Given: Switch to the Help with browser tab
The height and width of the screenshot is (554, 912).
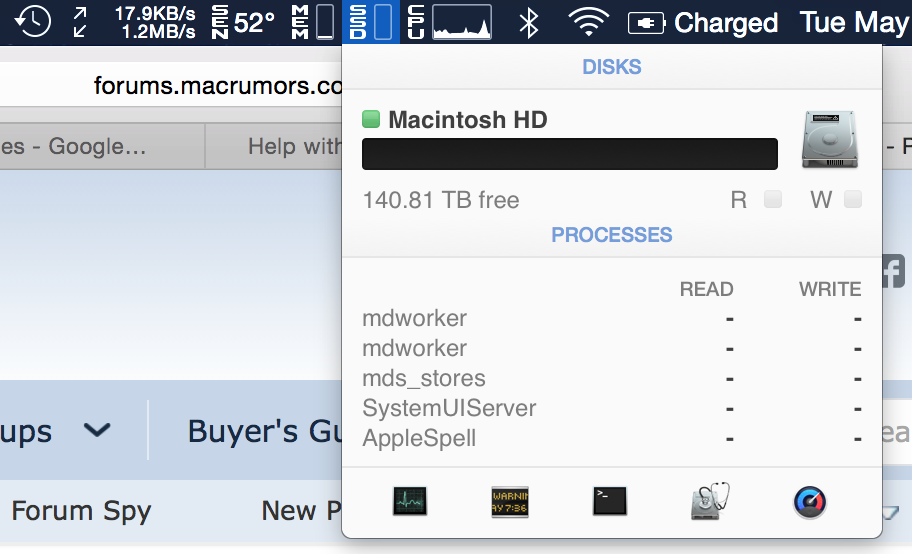Looking at the screenshot, I should (x=274, y=146).
